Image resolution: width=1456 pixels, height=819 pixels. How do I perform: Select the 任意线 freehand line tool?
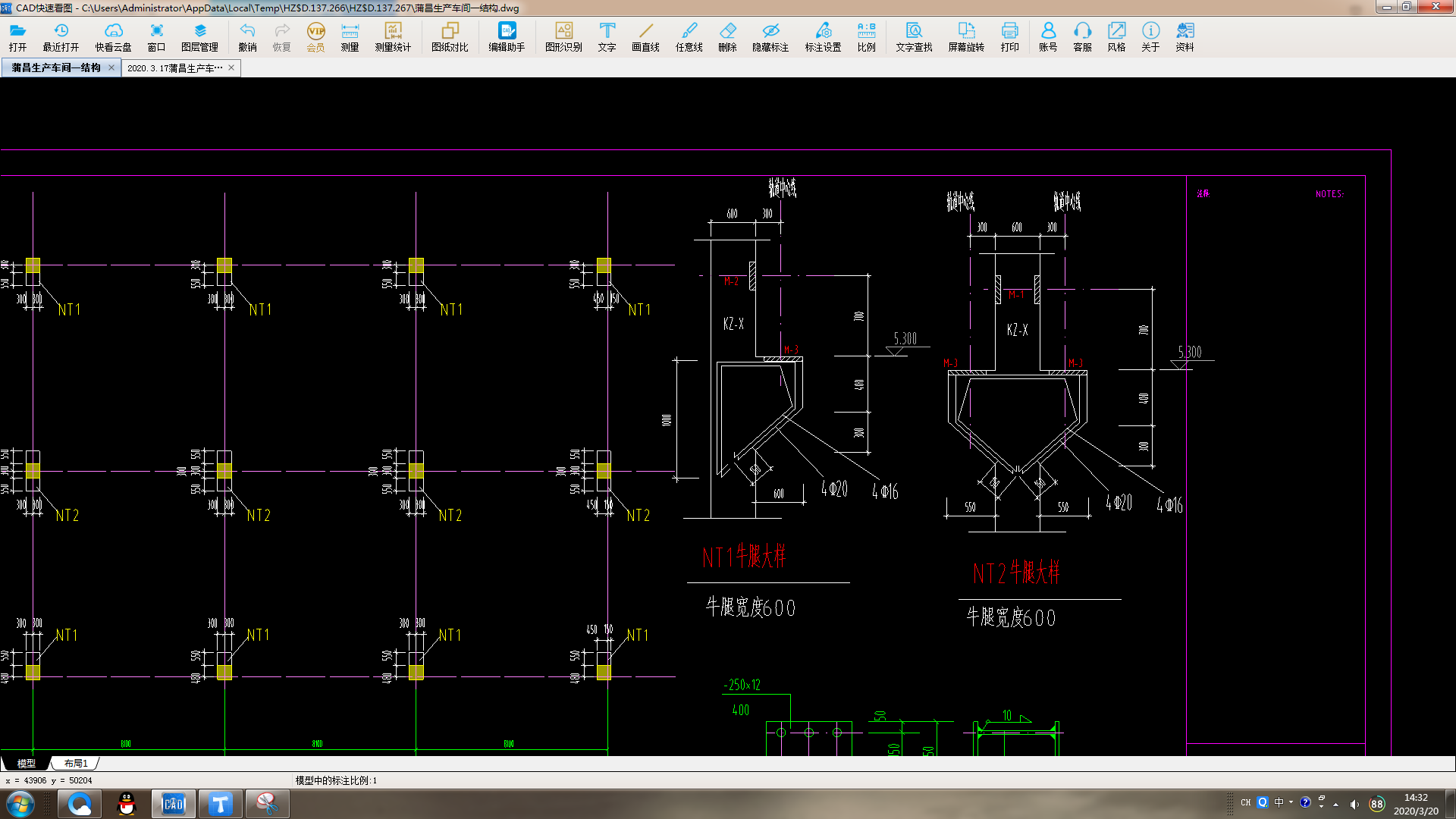click(x=689, y=36)
